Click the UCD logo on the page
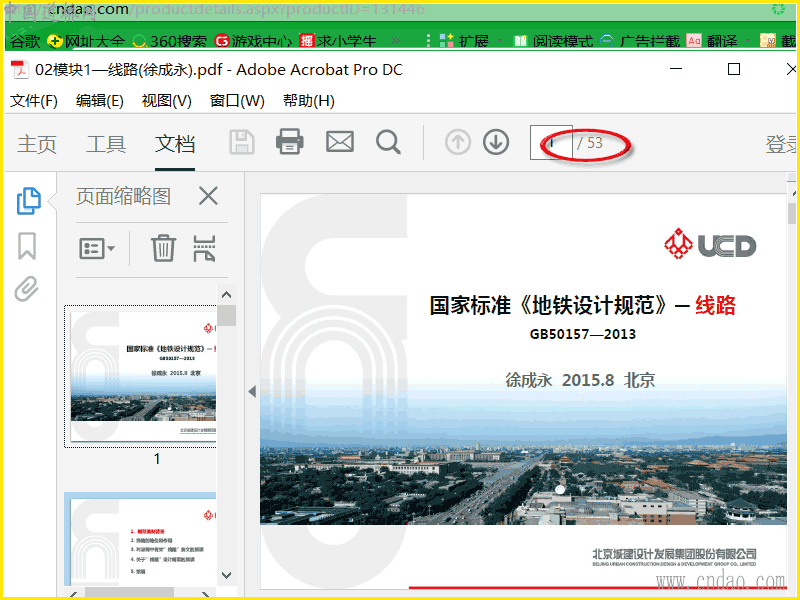800x600 pixels. pos(710,244)
